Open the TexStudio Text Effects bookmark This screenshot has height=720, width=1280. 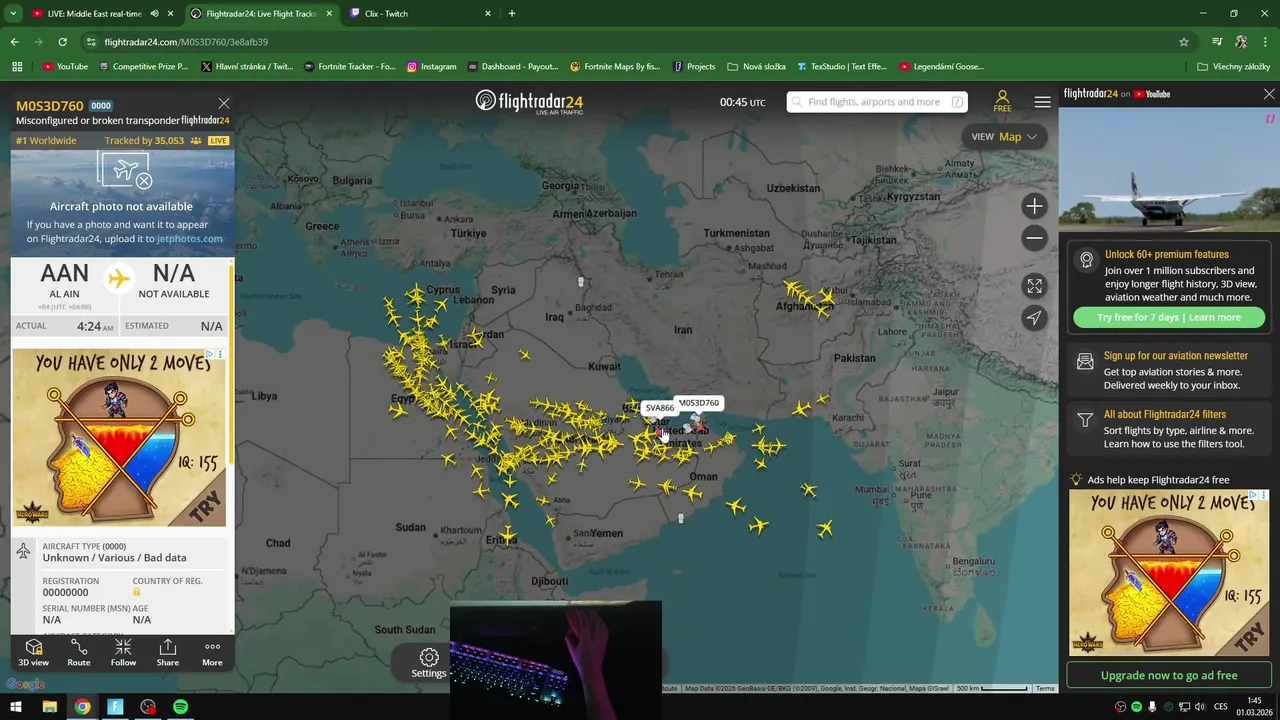click(841, 67)
